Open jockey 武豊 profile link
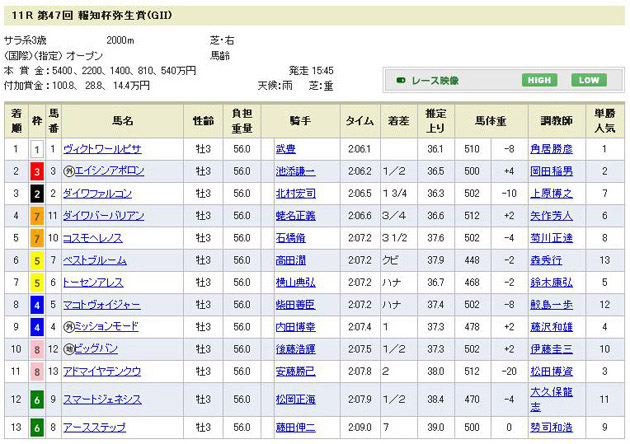Viewport: 630px width, 444px height. click(286, 149)
